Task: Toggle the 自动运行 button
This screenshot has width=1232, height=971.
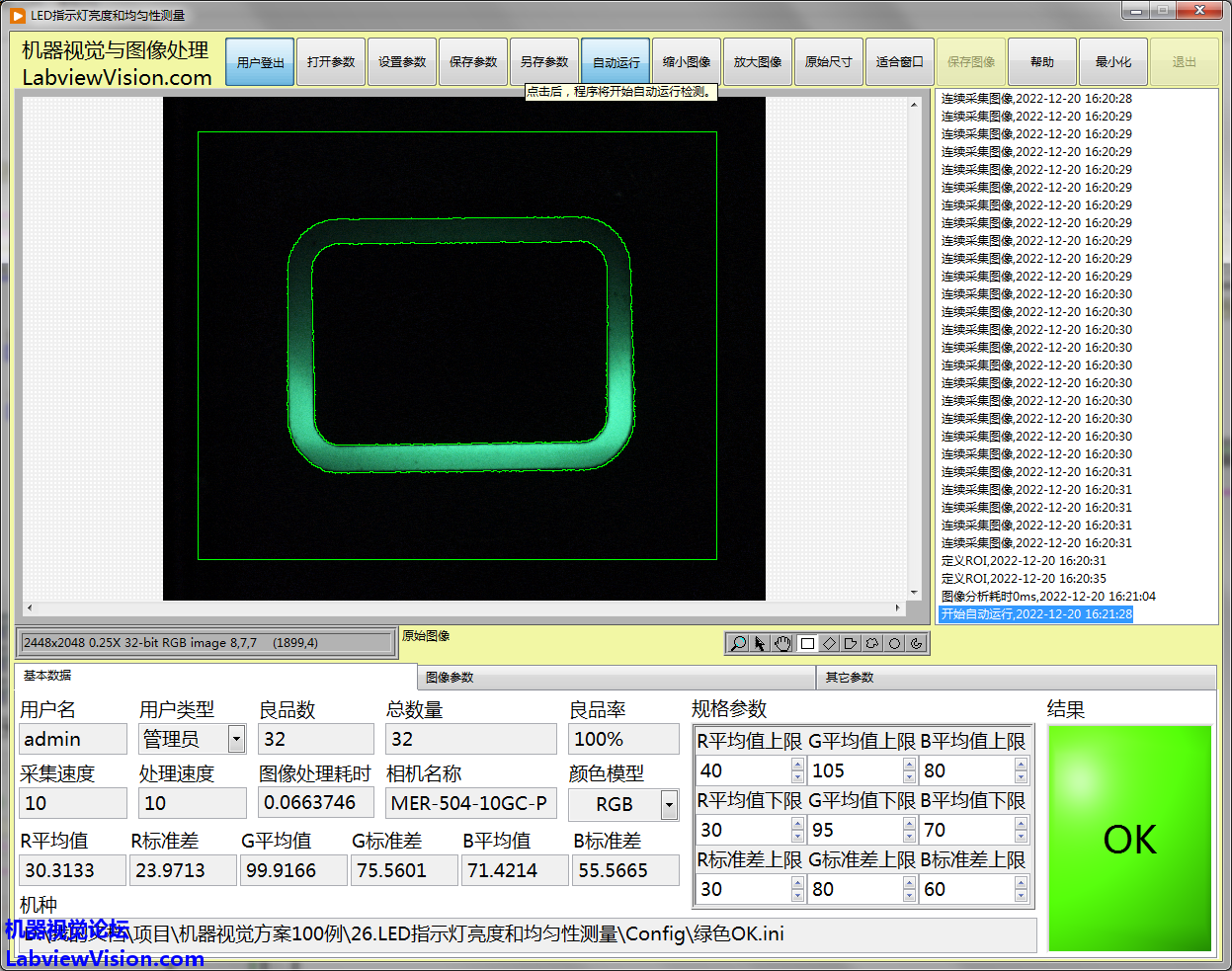Action: pyautogui.click(x=616, y=62)
